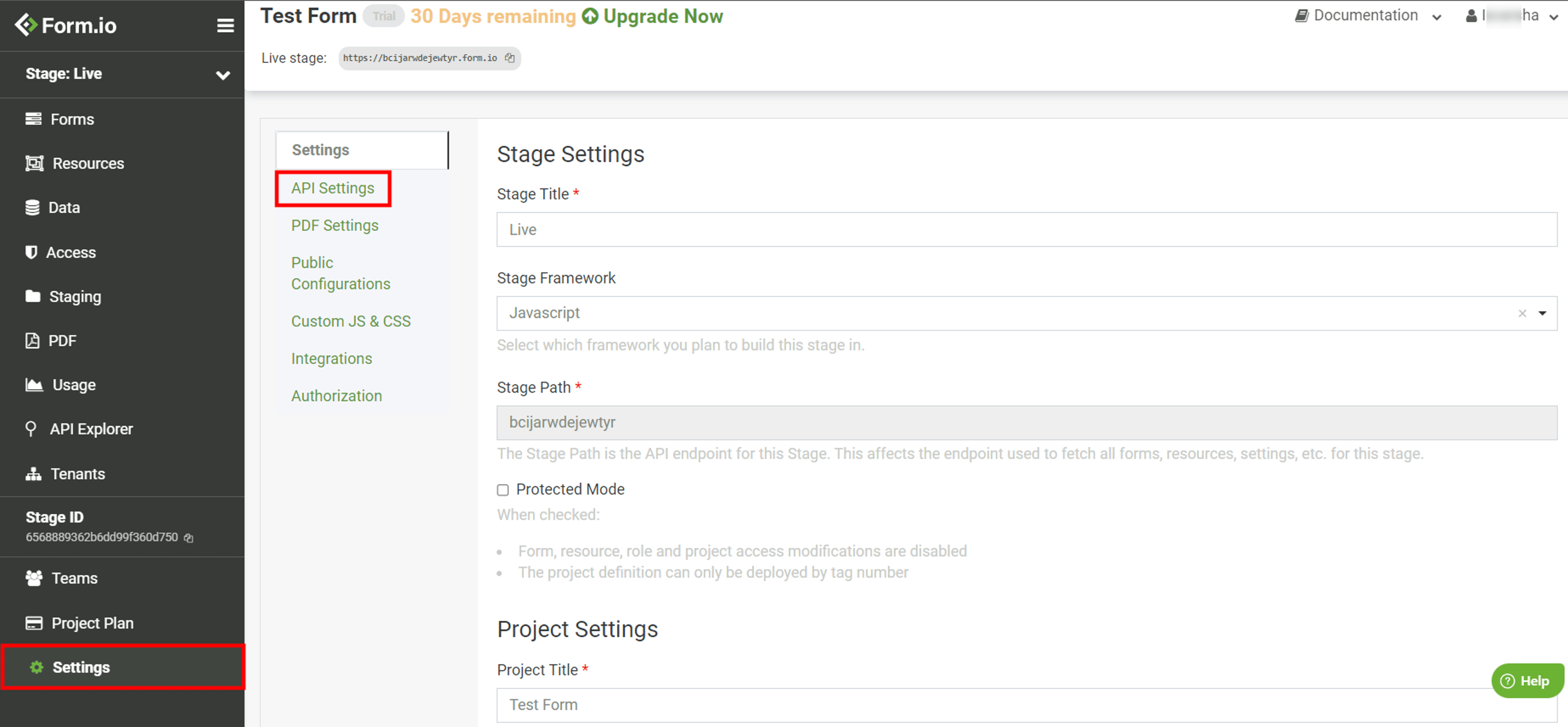Click the Resources sidebar icon
Viewport: 1568px width, 727px height.
coord(34,163)
